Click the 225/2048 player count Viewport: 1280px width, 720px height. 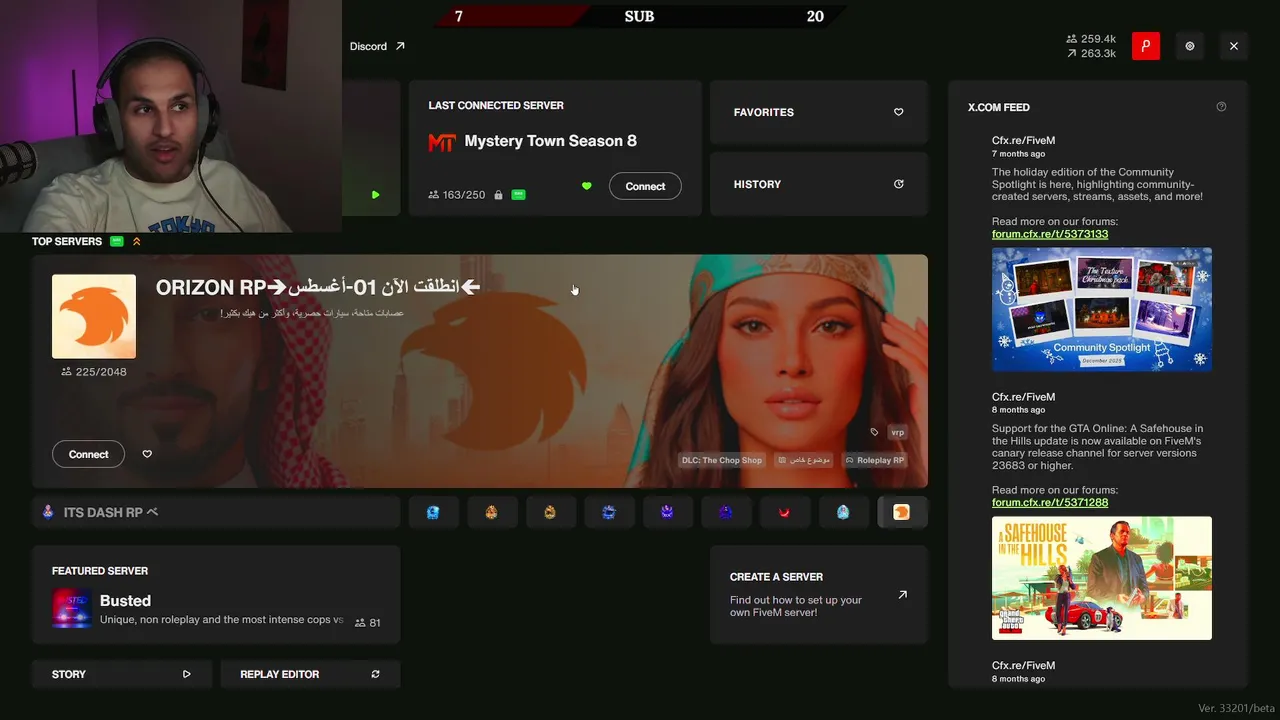pyautogui.click(x=94, y=372)
